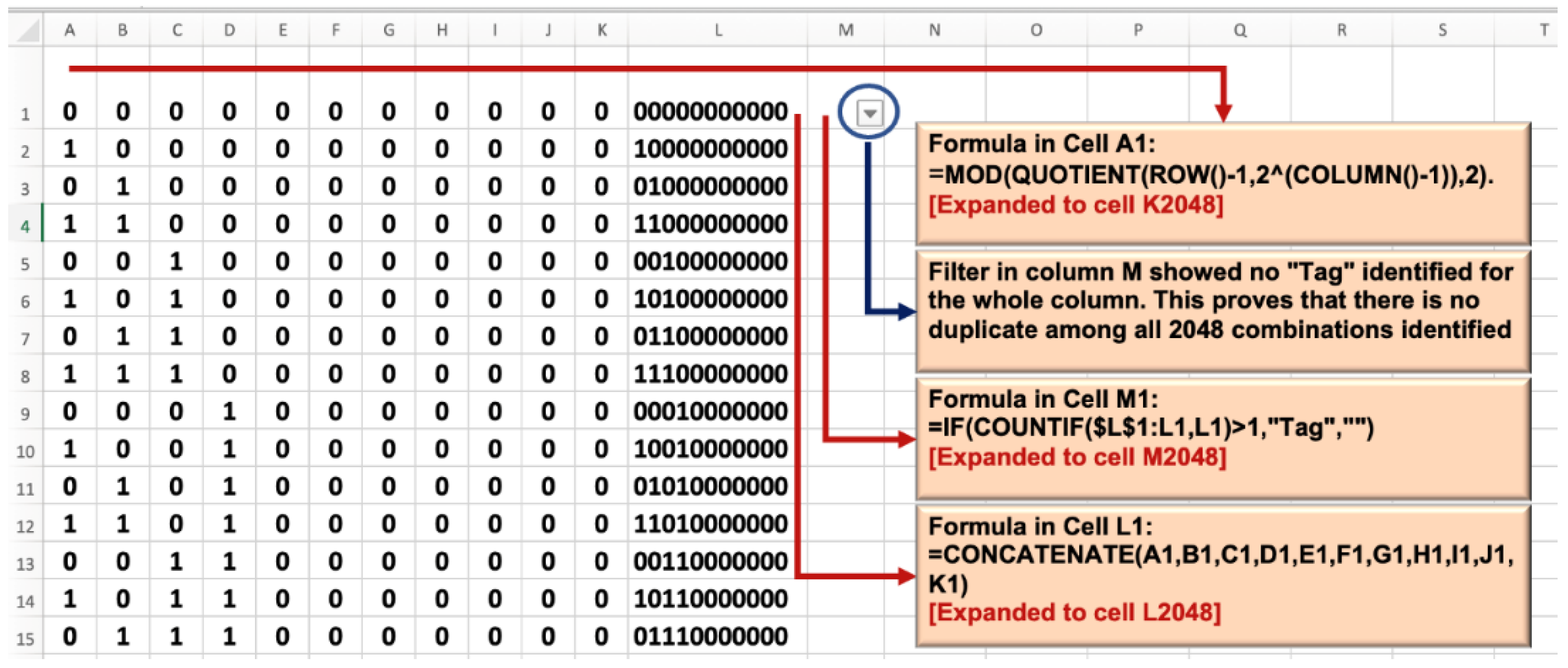The width and height of the screenshot is (1568, 668).
Task: Select cell L8 showing 11100000000
Action: click(x=710, y=374)
